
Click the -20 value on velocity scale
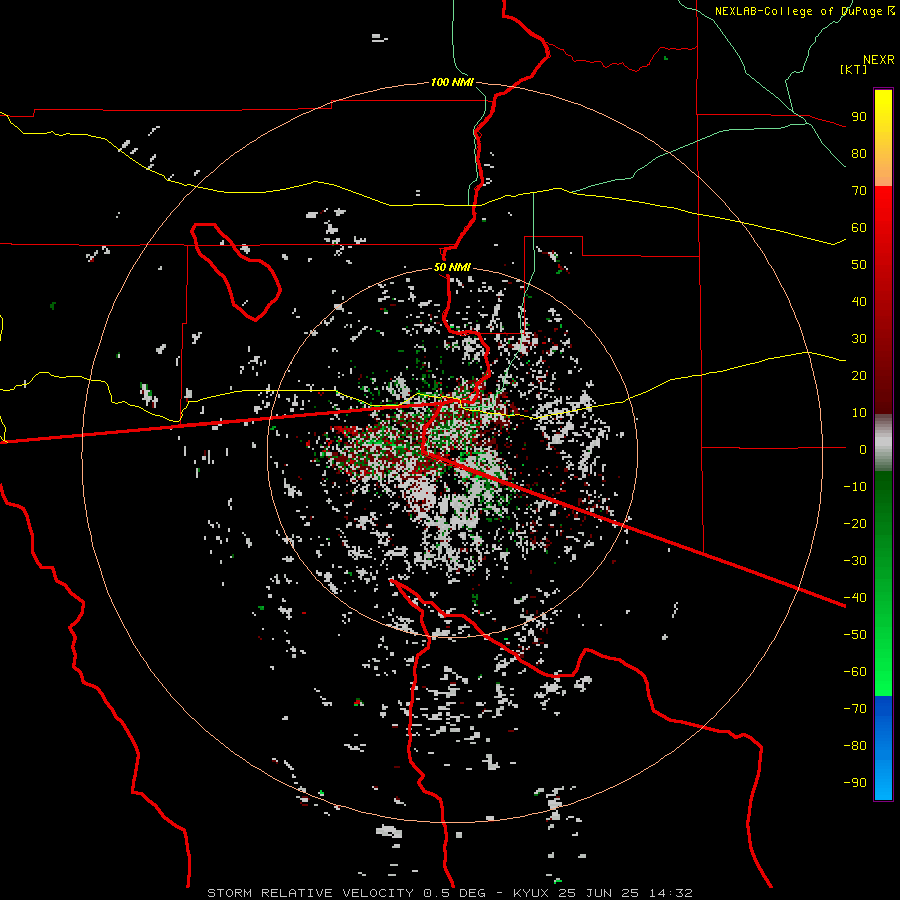[x=855, y=523]
